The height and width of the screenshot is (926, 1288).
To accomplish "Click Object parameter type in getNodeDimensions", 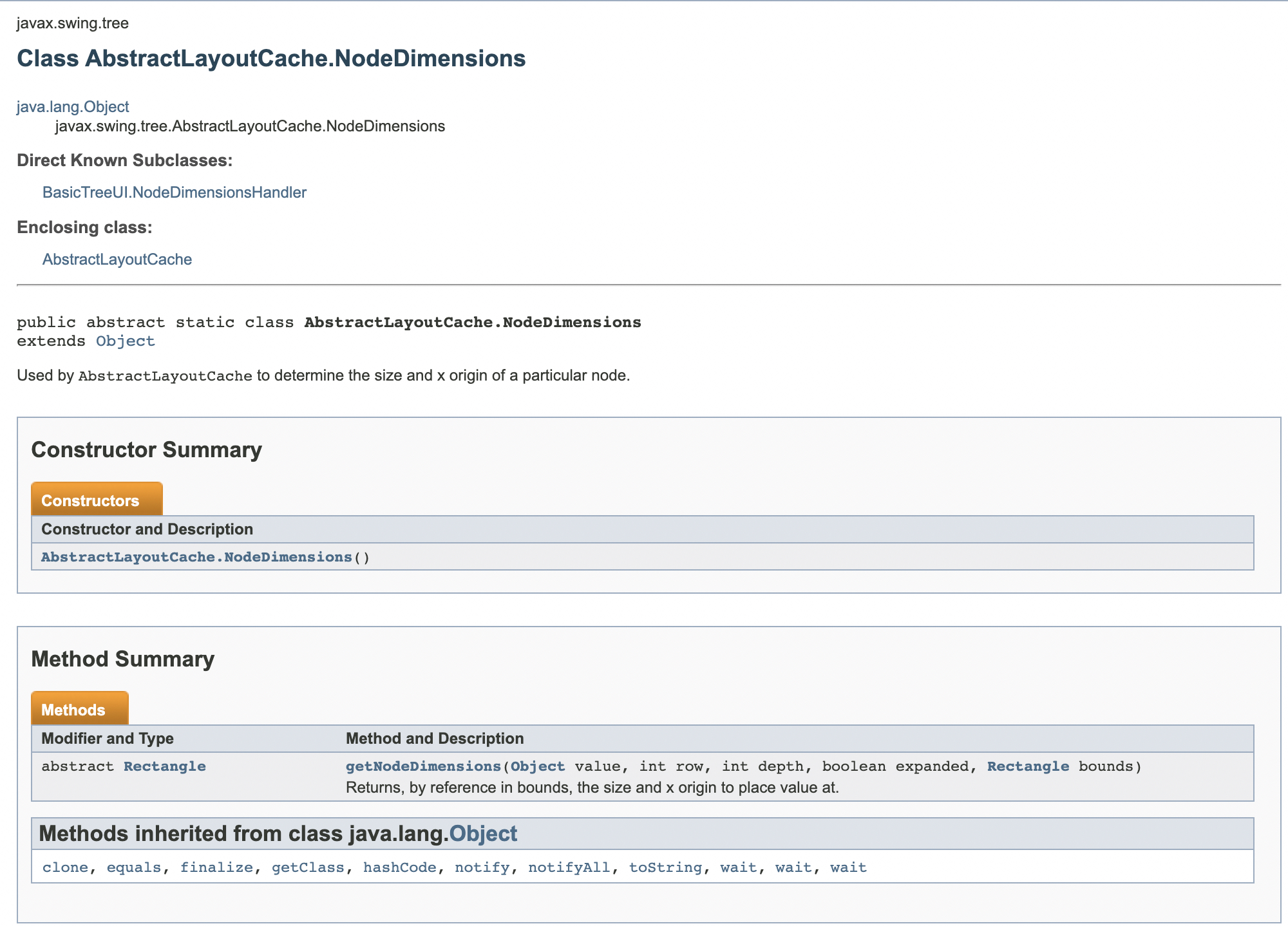I will click(x=538, y=766).
